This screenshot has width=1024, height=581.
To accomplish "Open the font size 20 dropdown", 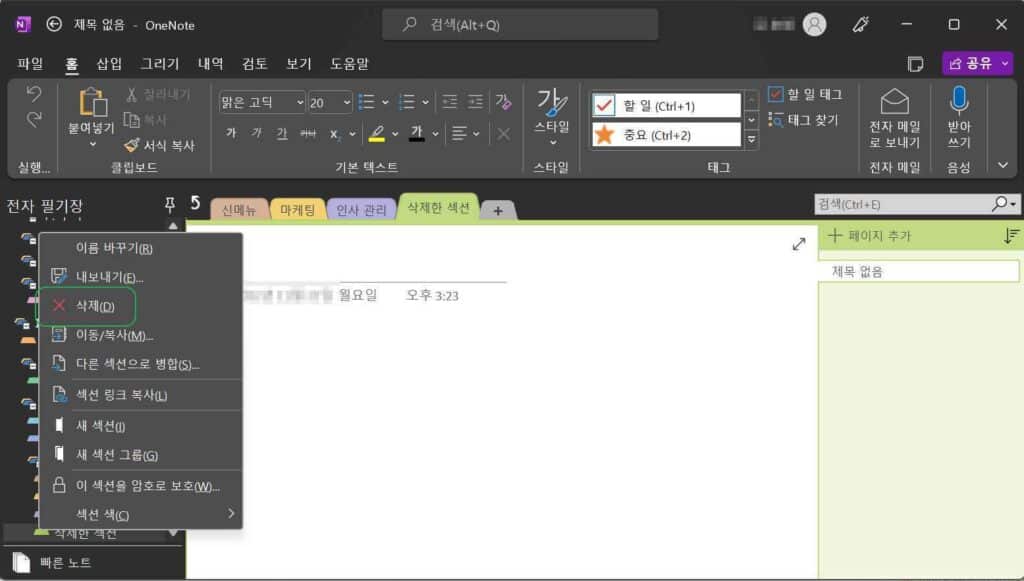I will (346, 102).
